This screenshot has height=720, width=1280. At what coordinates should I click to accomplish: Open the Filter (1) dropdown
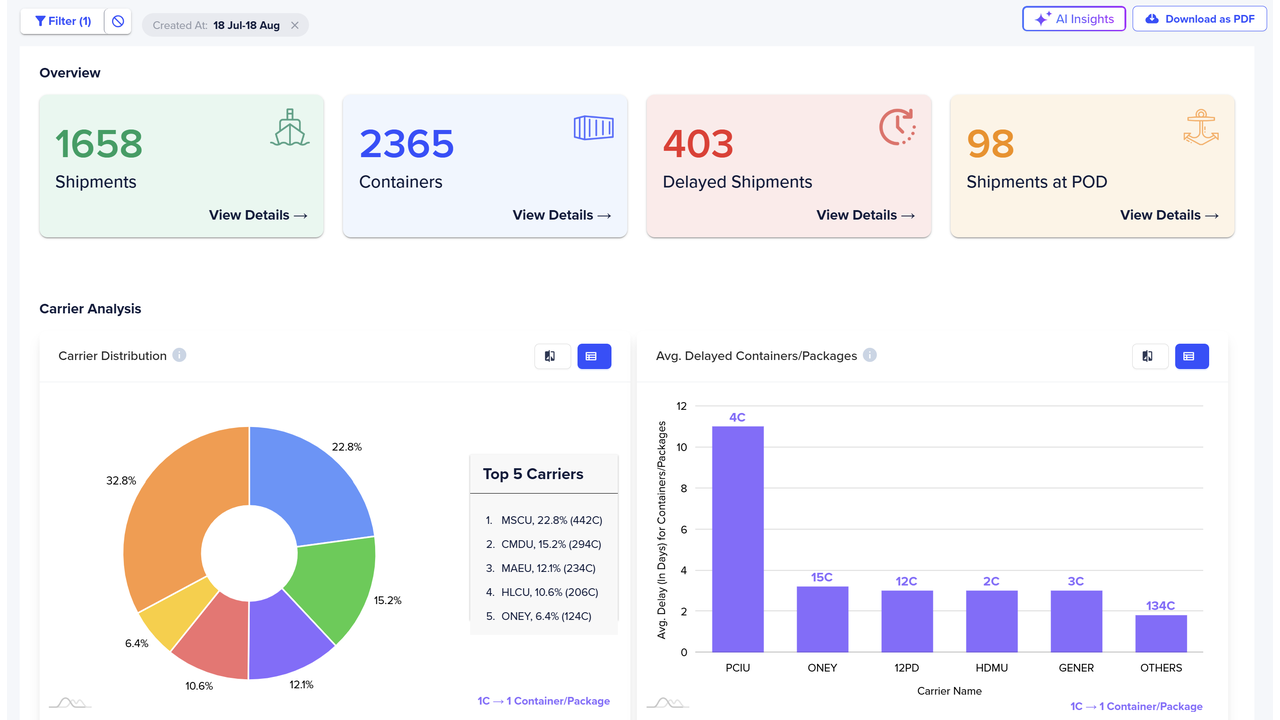pos(62,21)
